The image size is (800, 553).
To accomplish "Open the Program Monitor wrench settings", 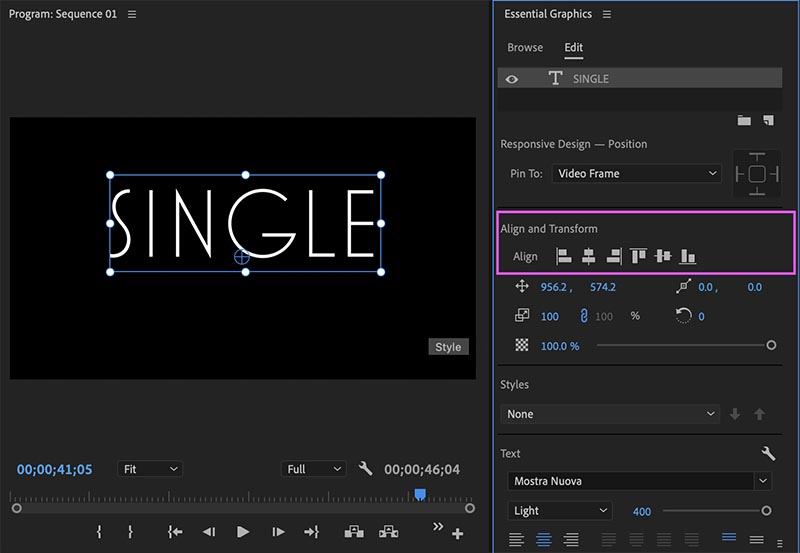I will click(x=365, y=469).
